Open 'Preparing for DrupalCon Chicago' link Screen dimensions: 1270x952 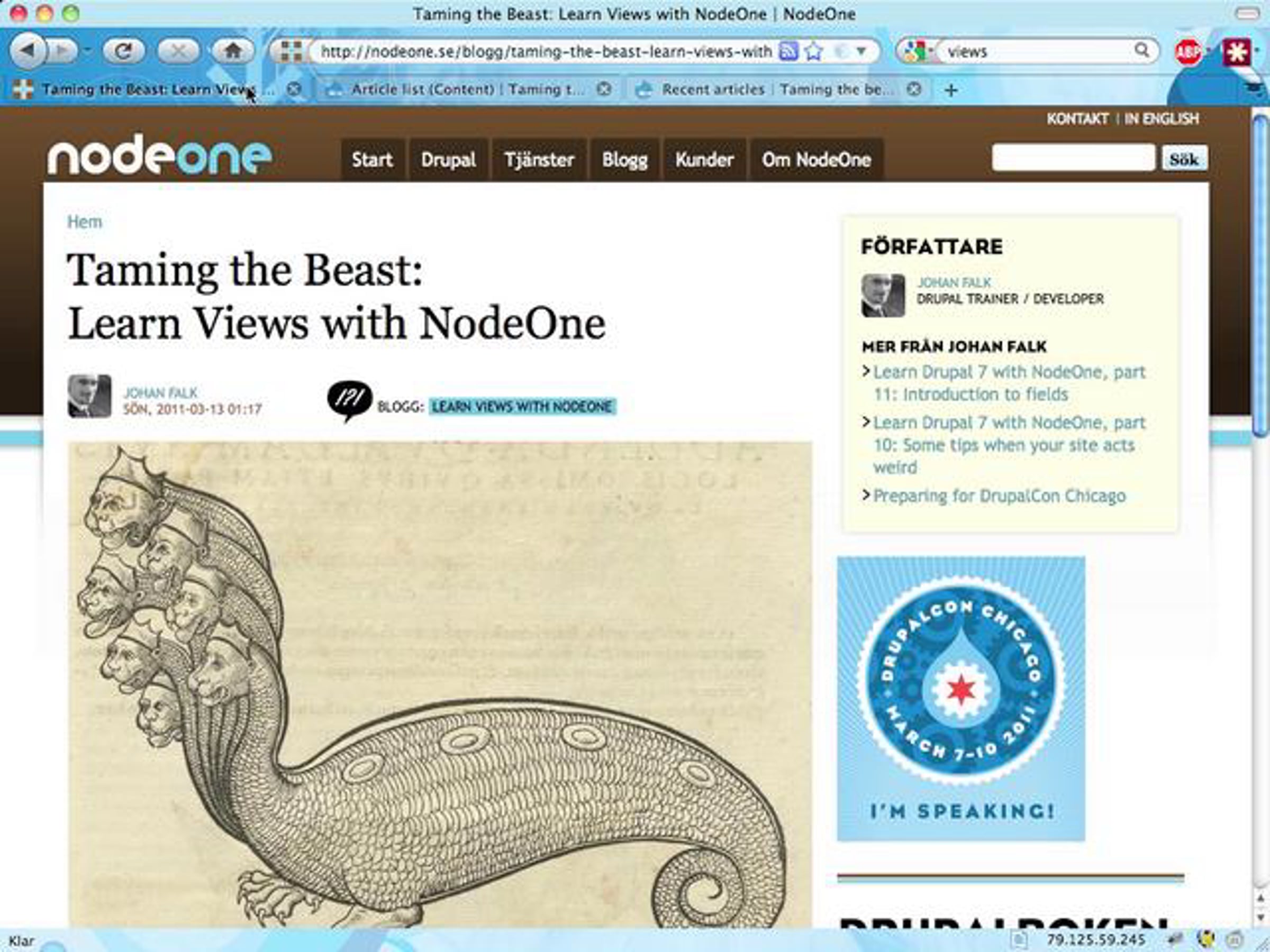[999, 496]
